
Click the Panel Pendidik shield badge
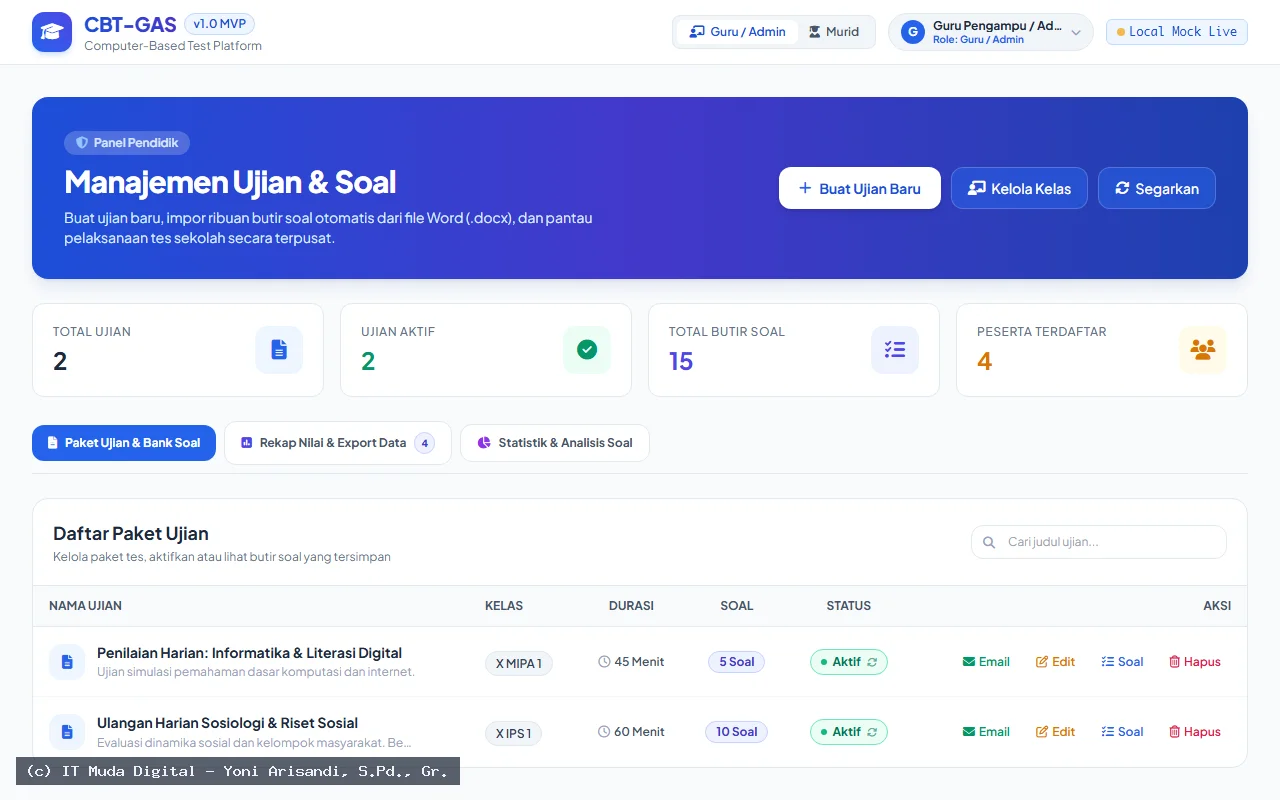127,143
